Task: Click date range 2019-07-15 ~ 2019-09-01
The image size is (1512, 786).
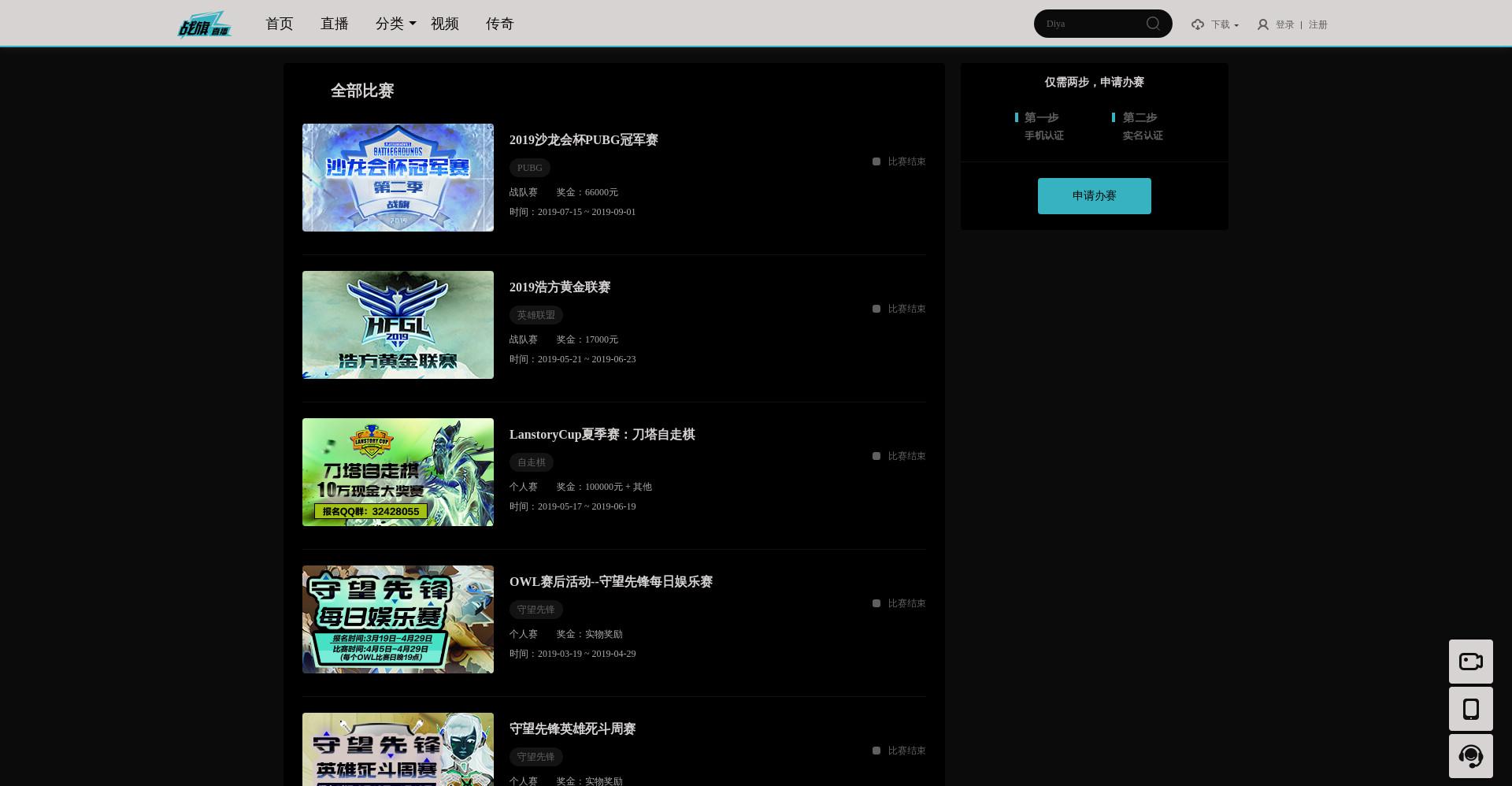Action: pos(587,212)
